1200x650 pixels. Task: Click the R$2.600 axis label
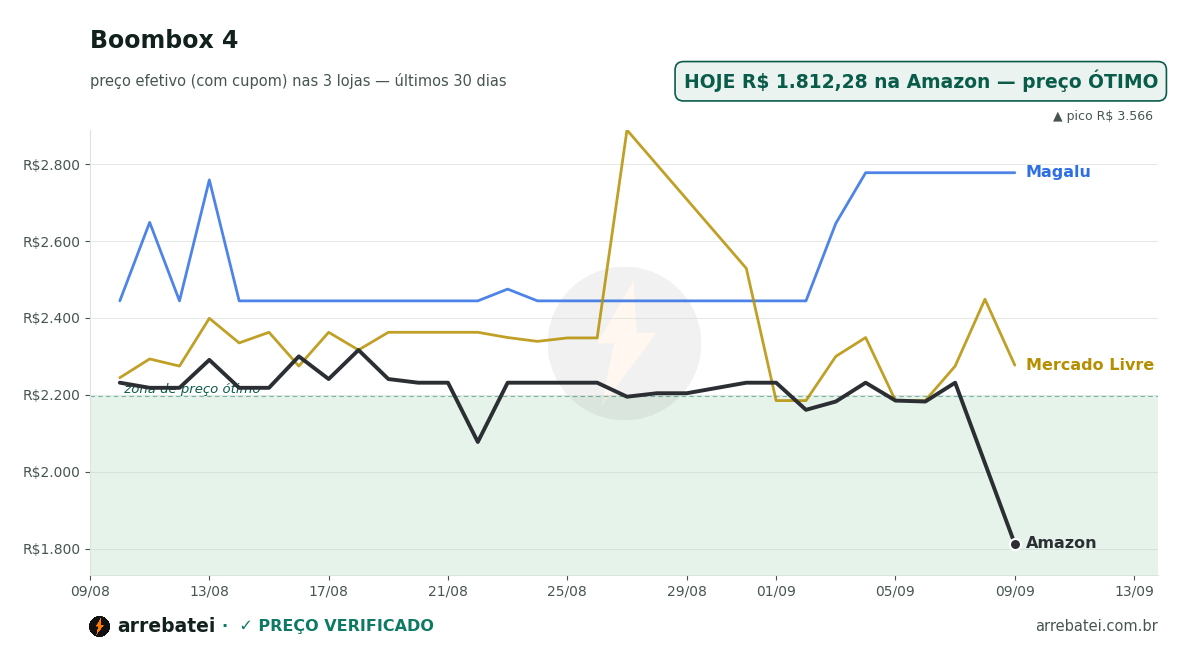51,242
